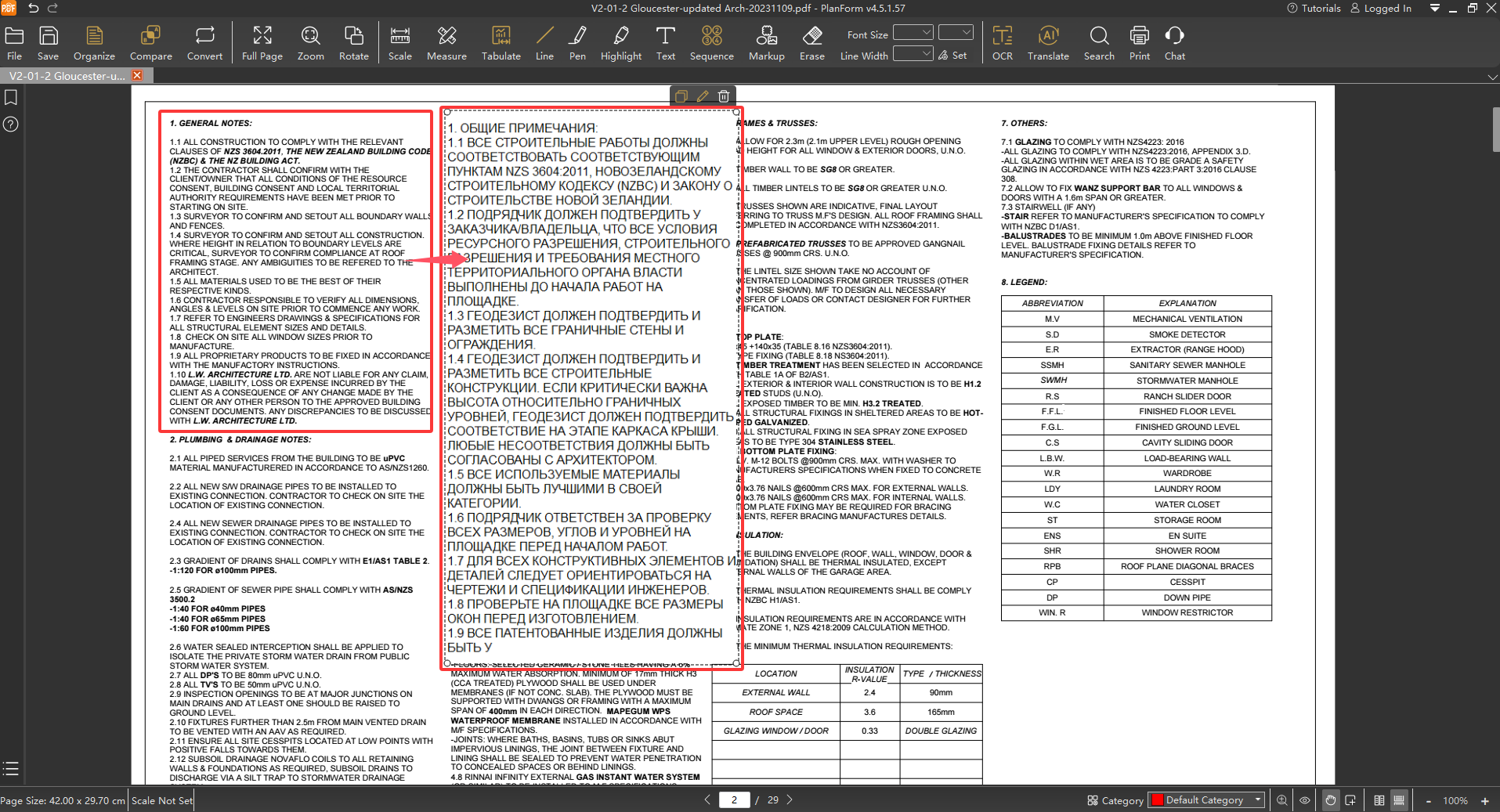Click the Set button
The width and height of the screenshot is (1500, 812).
coord(952,56)
